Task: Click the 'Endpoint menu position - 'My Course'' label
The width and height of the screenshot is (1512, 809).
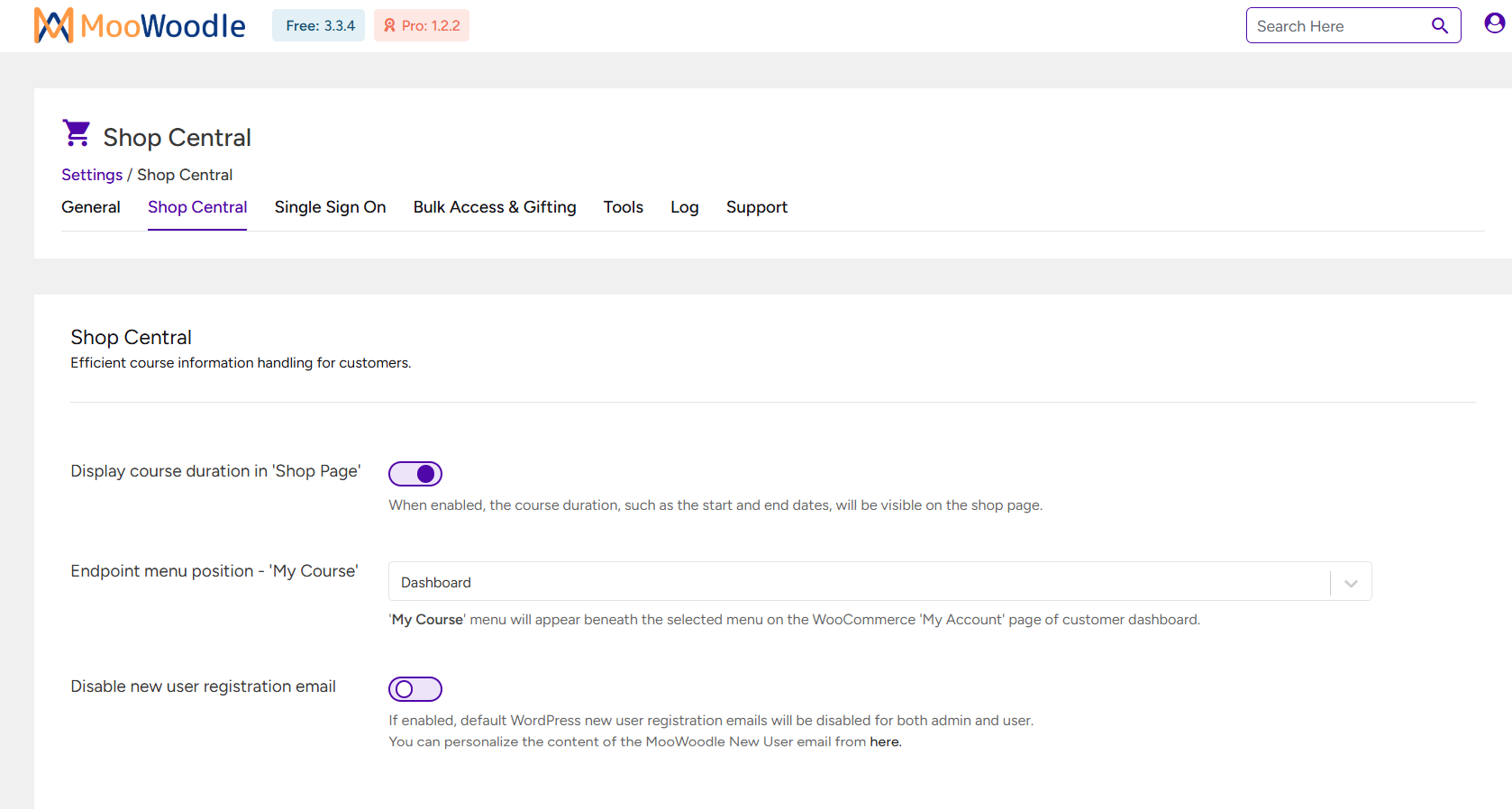Action: pyautogui.click(x=214, y=571)
